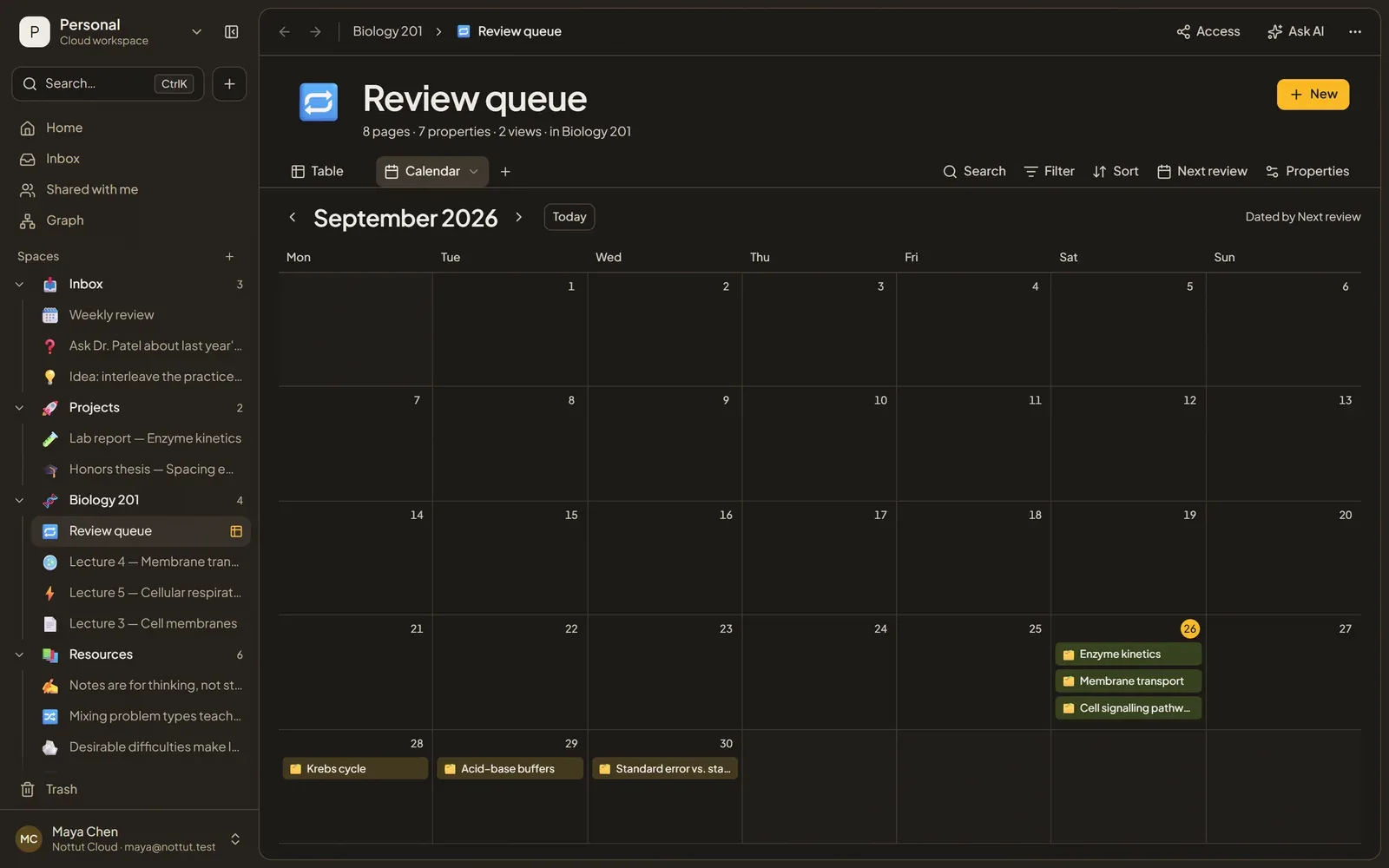Collapse the Inbox space chevron

click(20, 284)
